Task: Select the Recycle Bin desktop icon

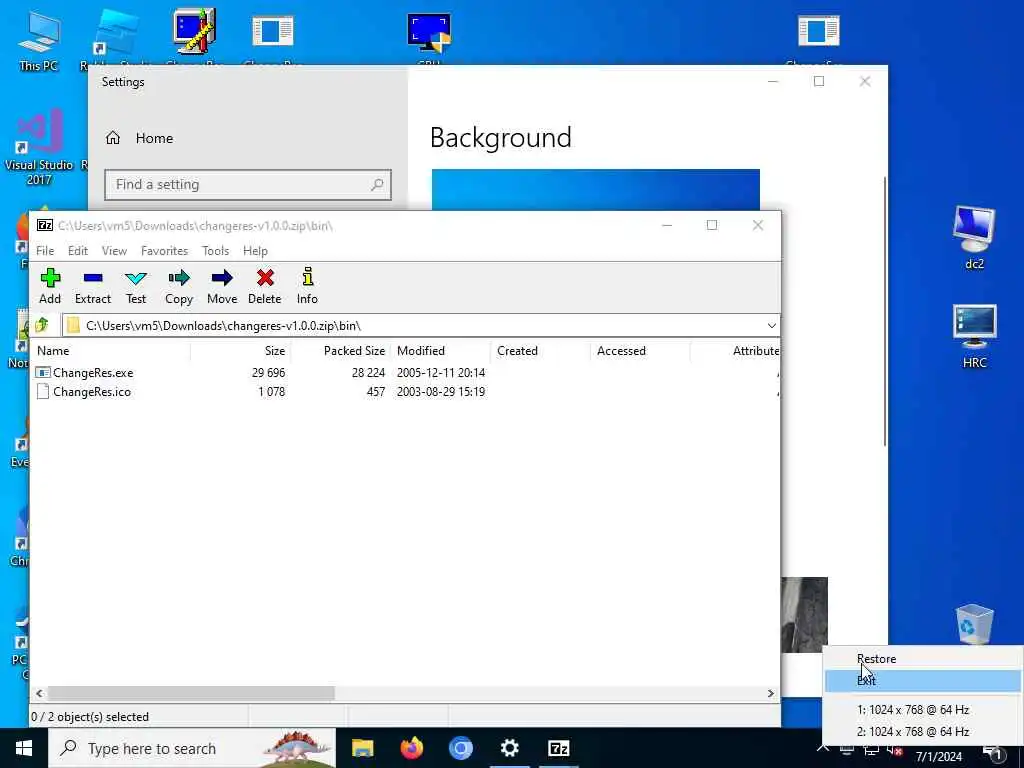Action: pyautogui.click(x=974, y=624)
